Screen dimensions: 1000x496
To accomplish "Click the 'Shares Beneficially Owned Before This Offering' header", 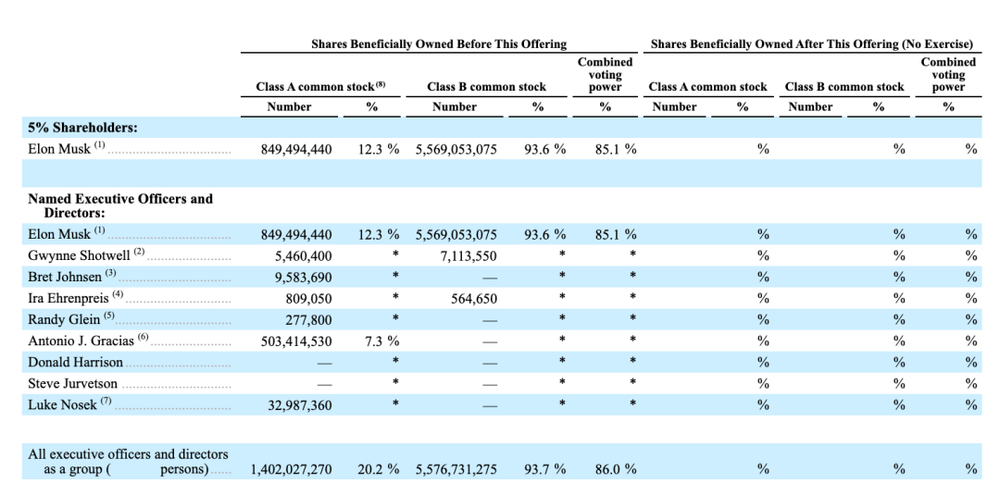I will pyautogui.click(x=439, y=44).
